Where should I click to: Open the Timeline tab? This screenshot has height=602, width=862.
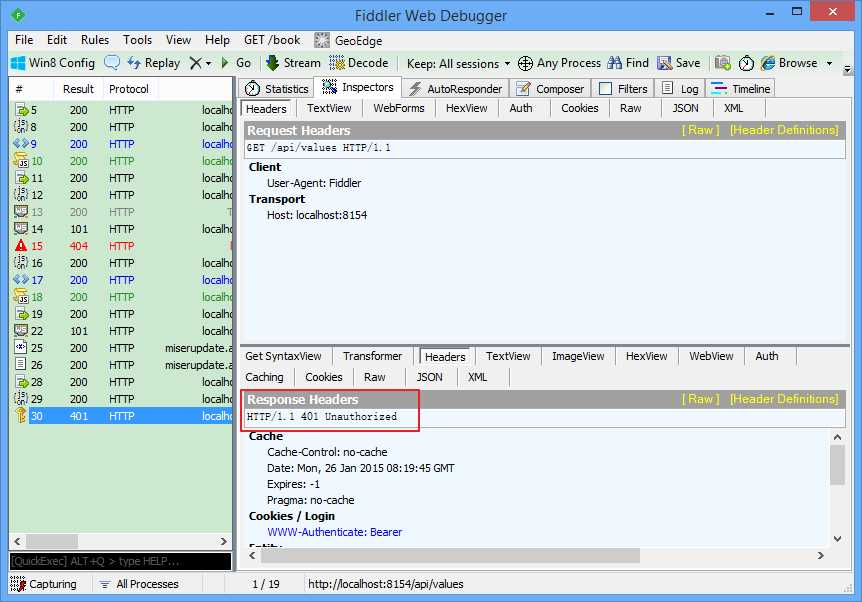coord(741,89)
